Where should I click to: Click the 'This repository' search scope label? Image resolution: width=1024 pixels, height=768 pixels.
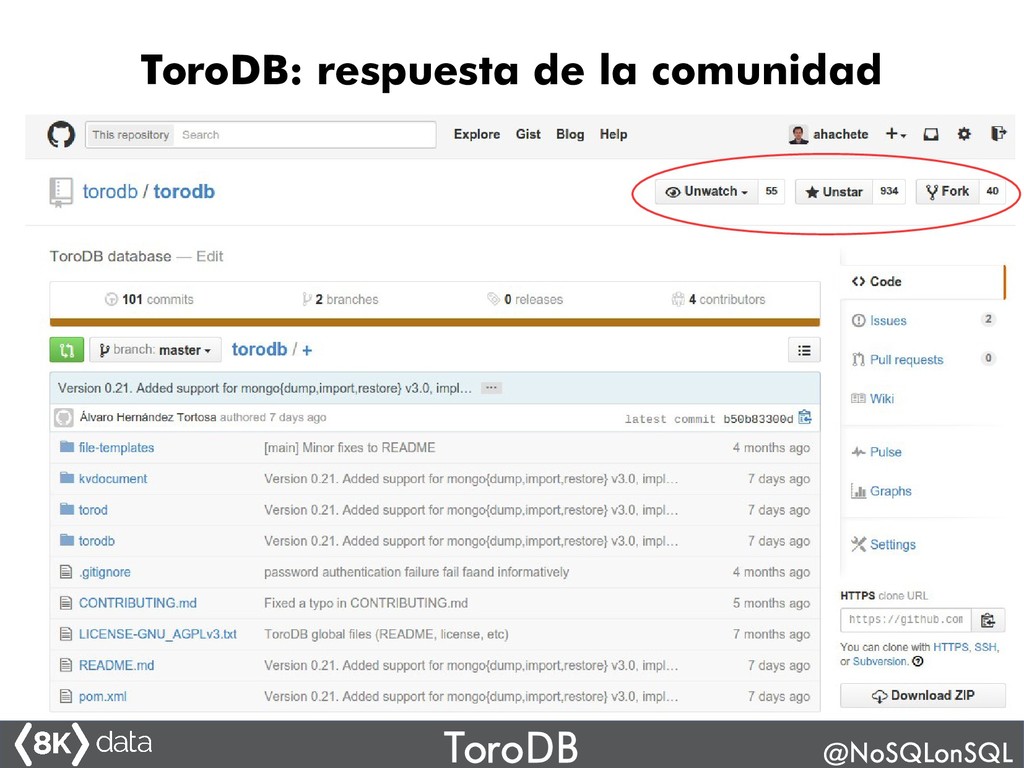point(131,135)
